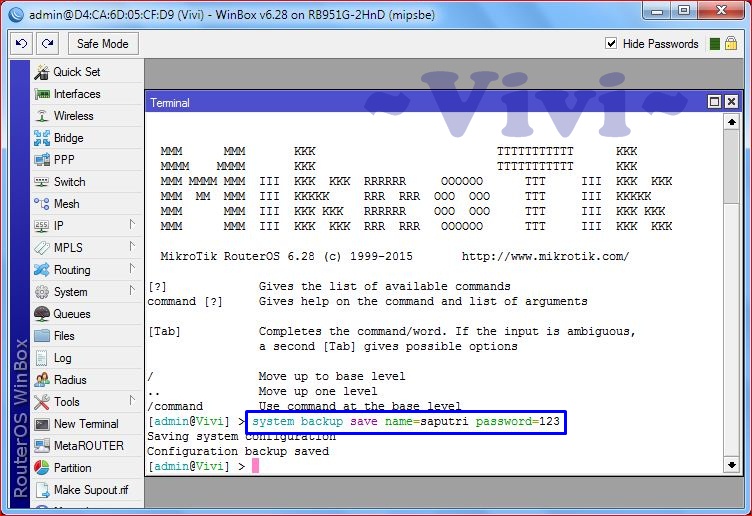This screenshot has width=752, height=516.
Task: Open the Mesh icon
Action: (x=42, y=204)
